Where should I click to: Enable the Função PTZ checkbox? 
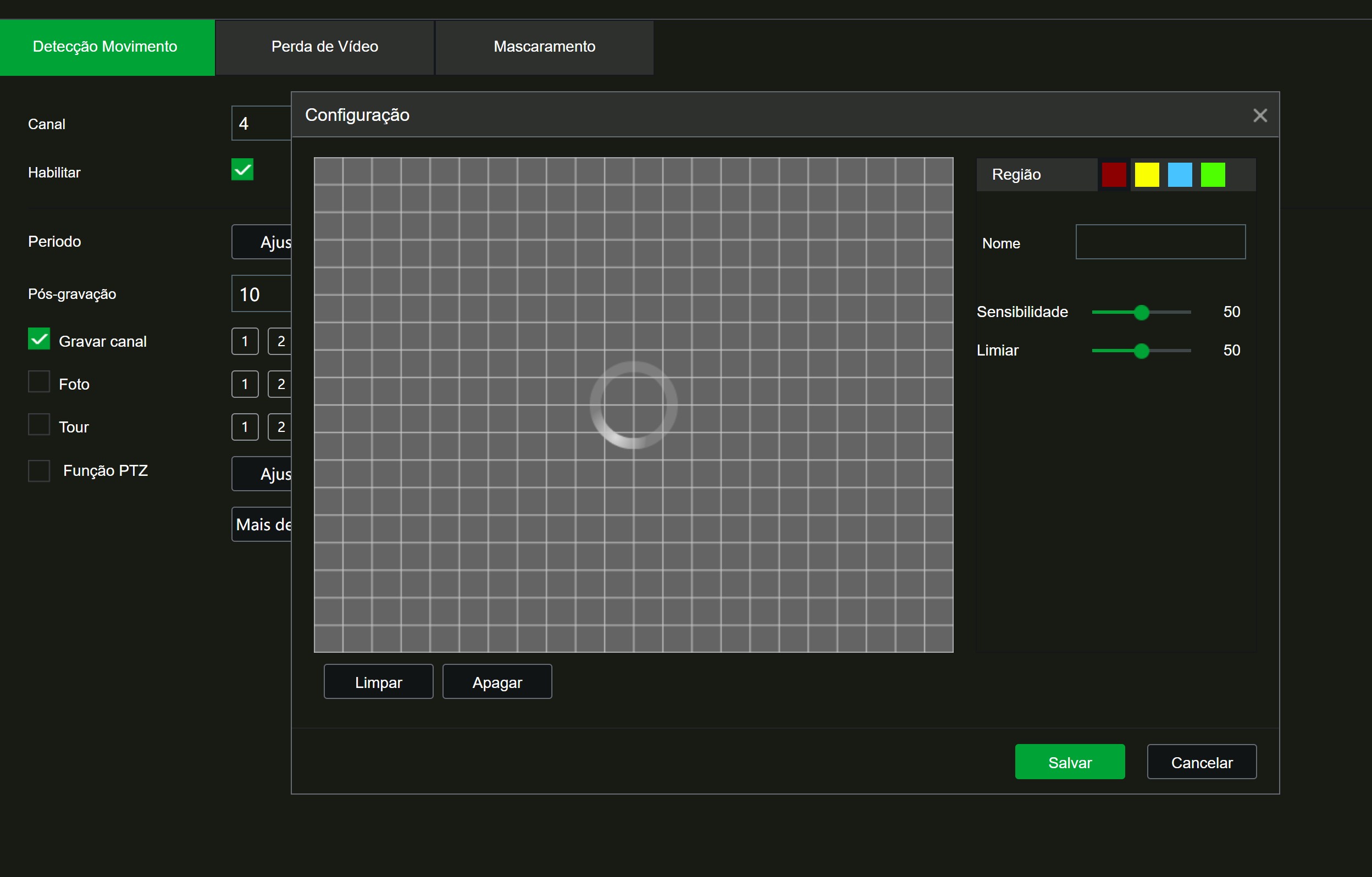pos(38,471)
